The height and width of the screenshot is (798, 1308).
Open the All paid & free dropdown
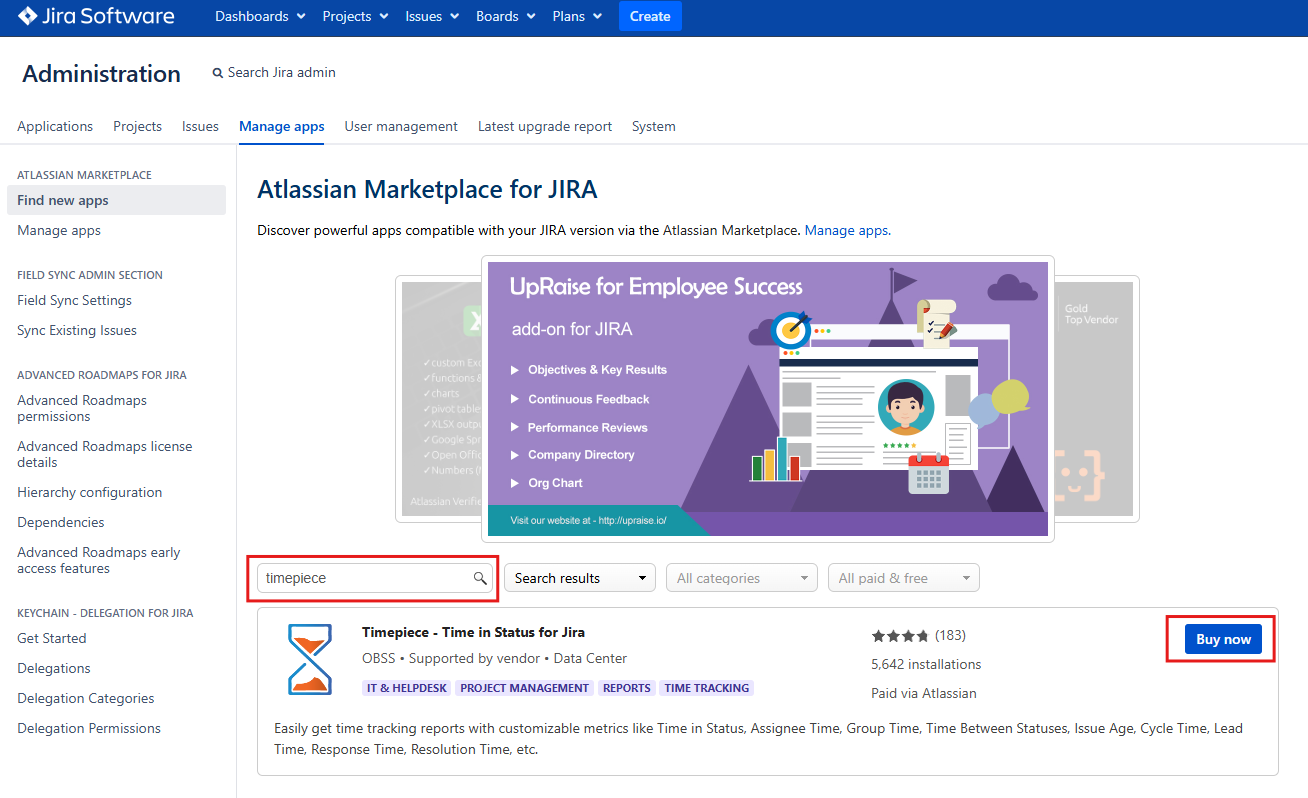pos(903,578)
